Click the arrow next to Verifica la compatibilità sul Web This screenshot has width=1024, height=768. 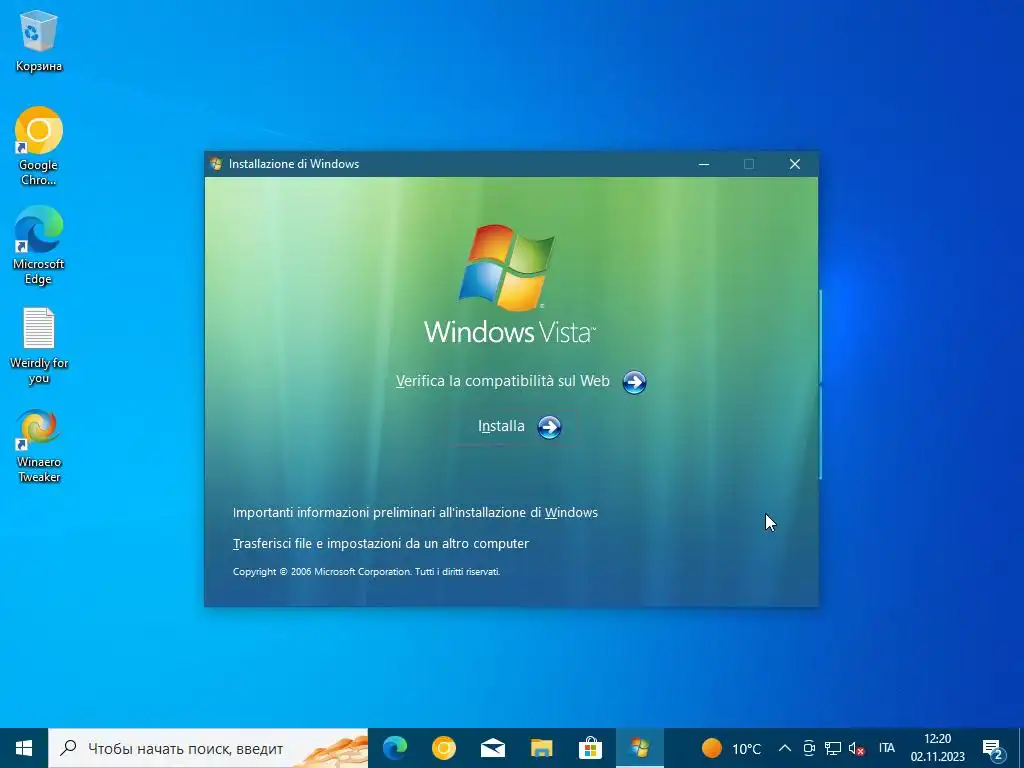pyautogui.click(x=634, y=382)
